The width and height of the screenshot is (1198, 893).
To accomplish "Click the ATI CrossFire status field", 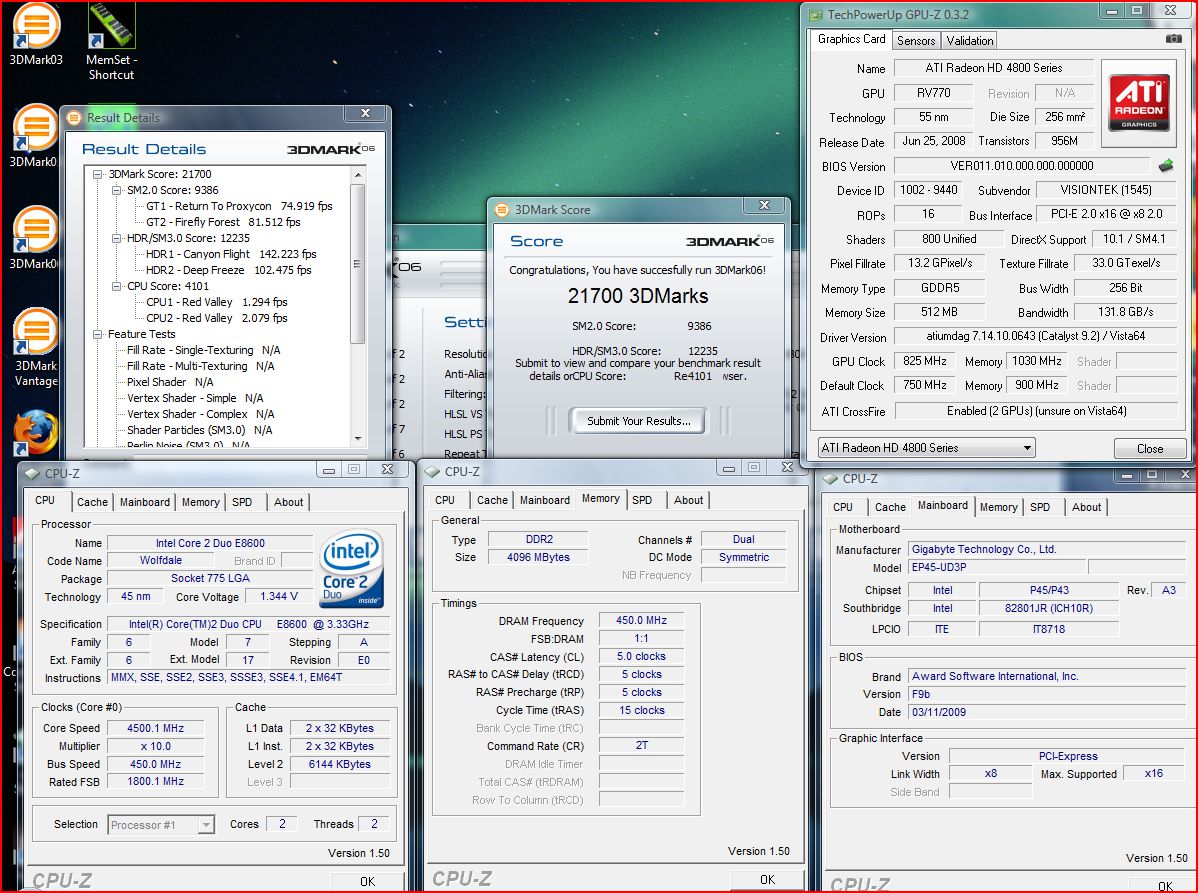I will pos(1035,411).
